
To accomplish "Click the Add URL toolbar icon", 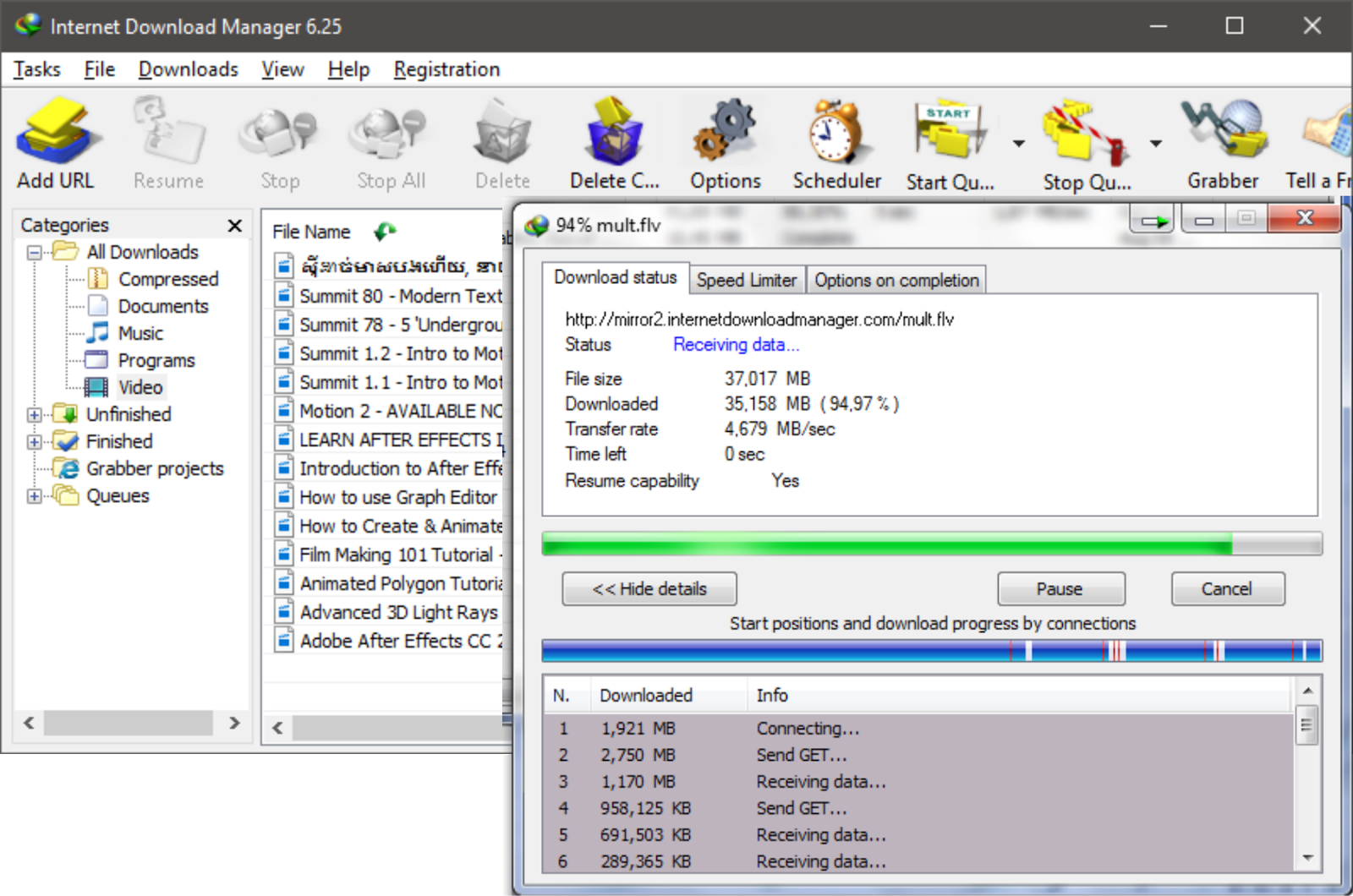I will [x=56, y=131].
